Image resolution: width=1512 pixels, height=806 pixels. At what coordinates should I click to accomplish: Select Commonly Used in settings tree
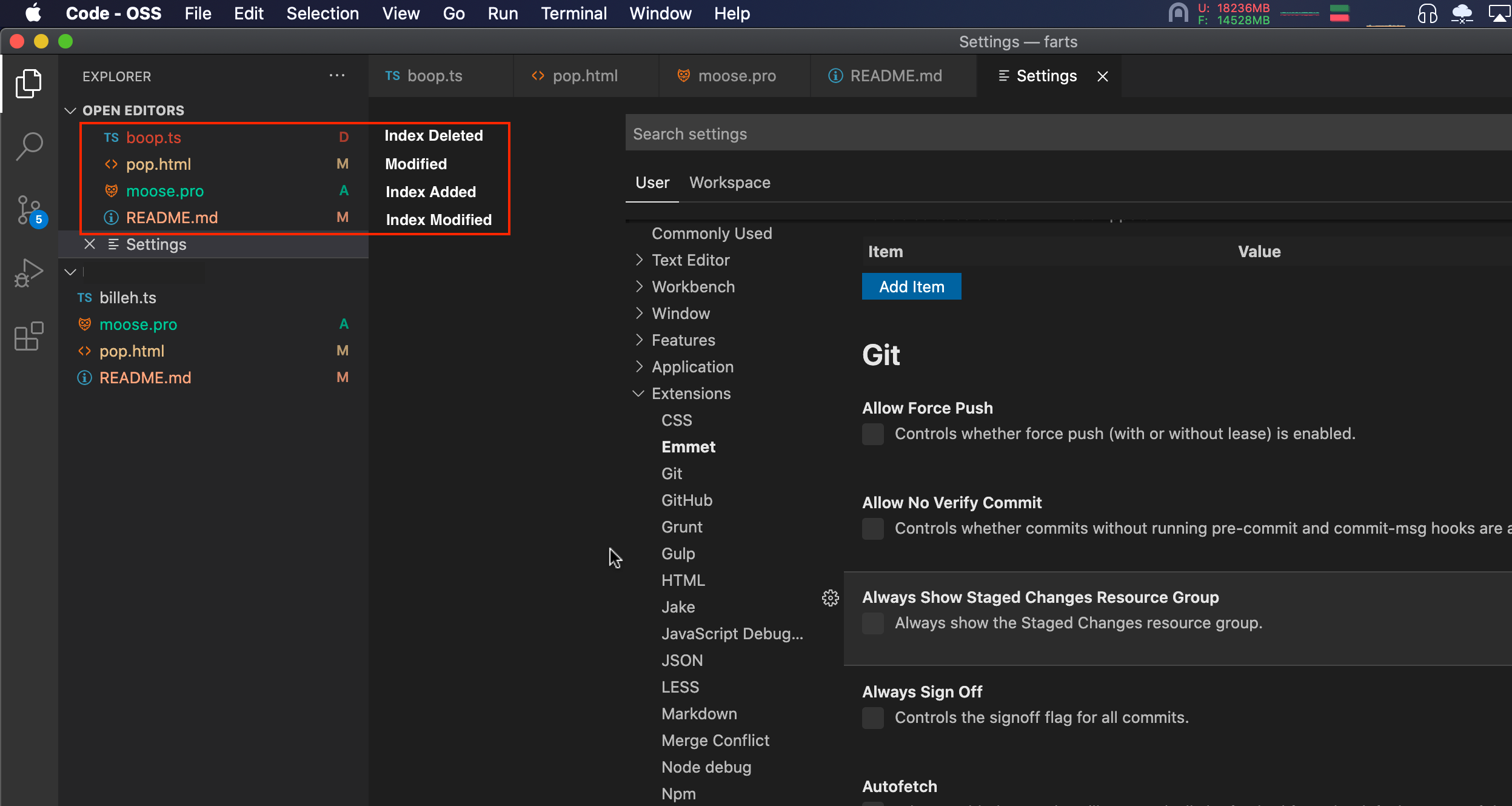pos(712,233)
